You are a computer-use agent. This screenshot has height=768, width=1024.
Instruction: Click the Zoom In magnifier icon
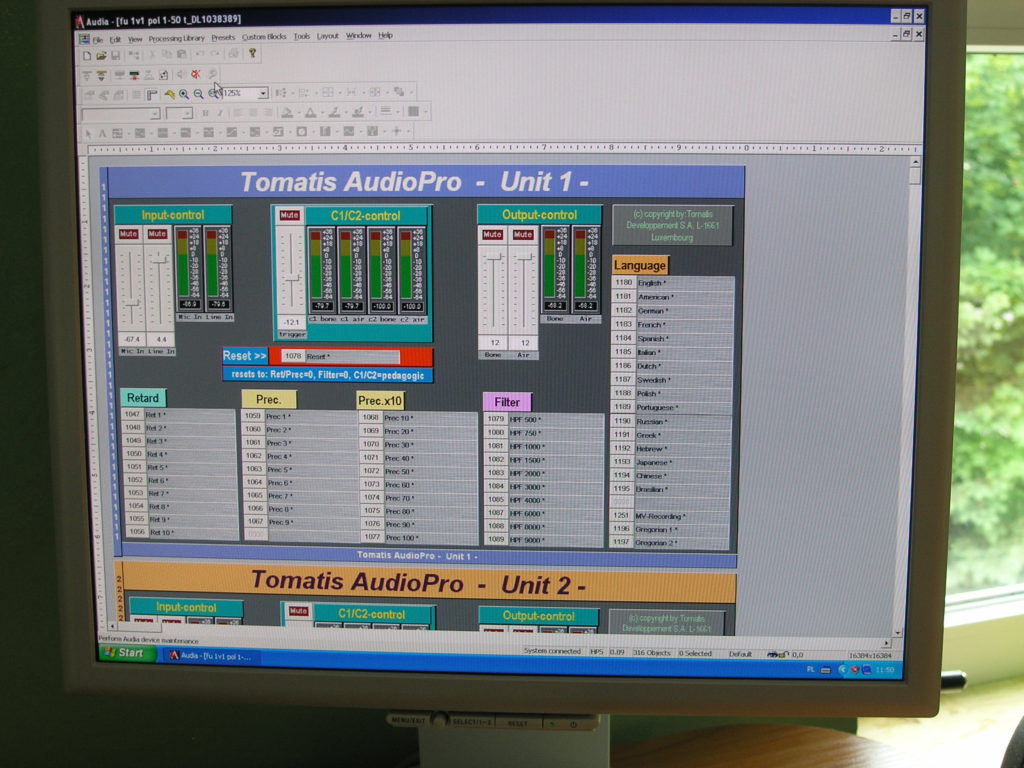pos(184,94)
